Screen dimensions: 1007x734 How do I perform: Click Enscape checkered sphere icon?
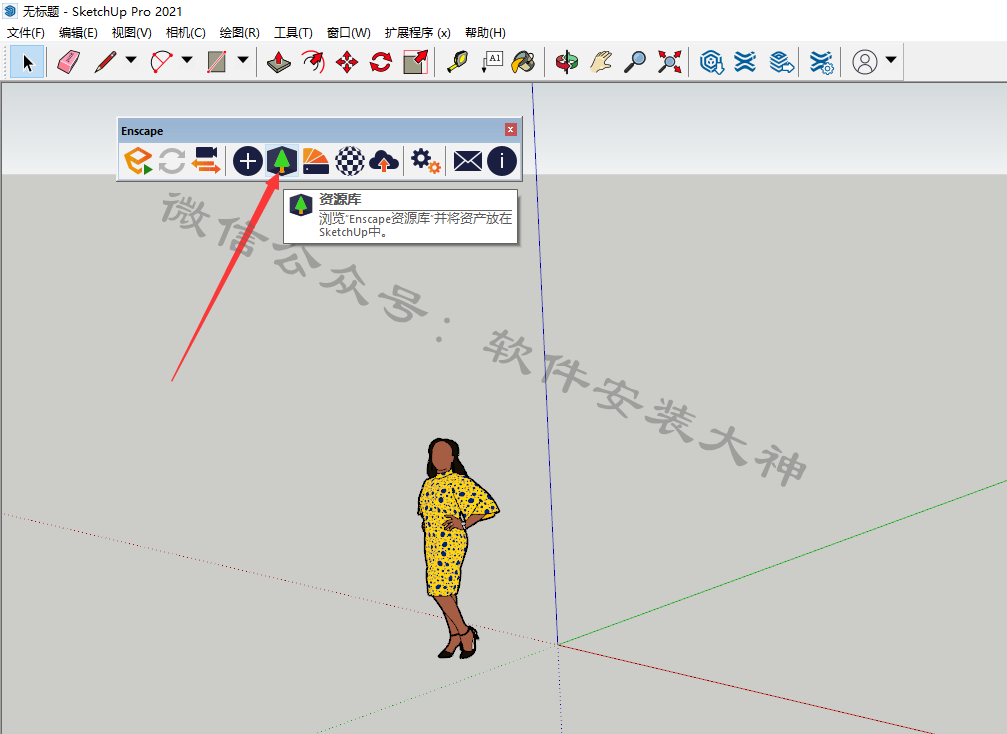click(350, 161)
